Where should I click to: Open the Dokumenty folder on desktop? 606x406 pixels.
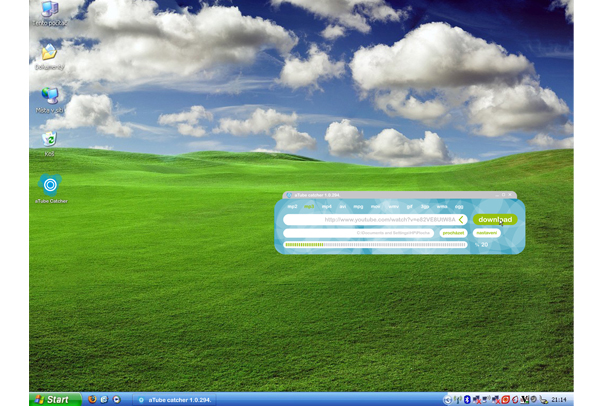tap(49, 52)
